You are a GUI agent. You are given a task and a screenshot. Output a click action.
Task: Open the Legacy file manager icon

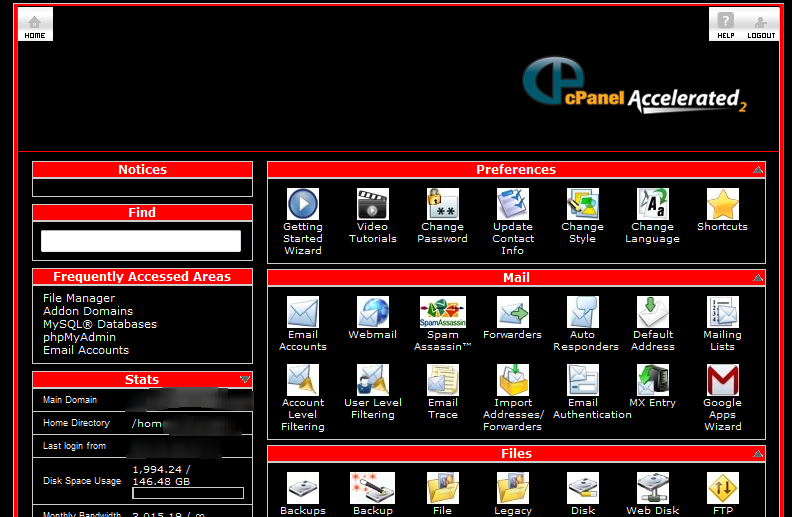[513, 488]
